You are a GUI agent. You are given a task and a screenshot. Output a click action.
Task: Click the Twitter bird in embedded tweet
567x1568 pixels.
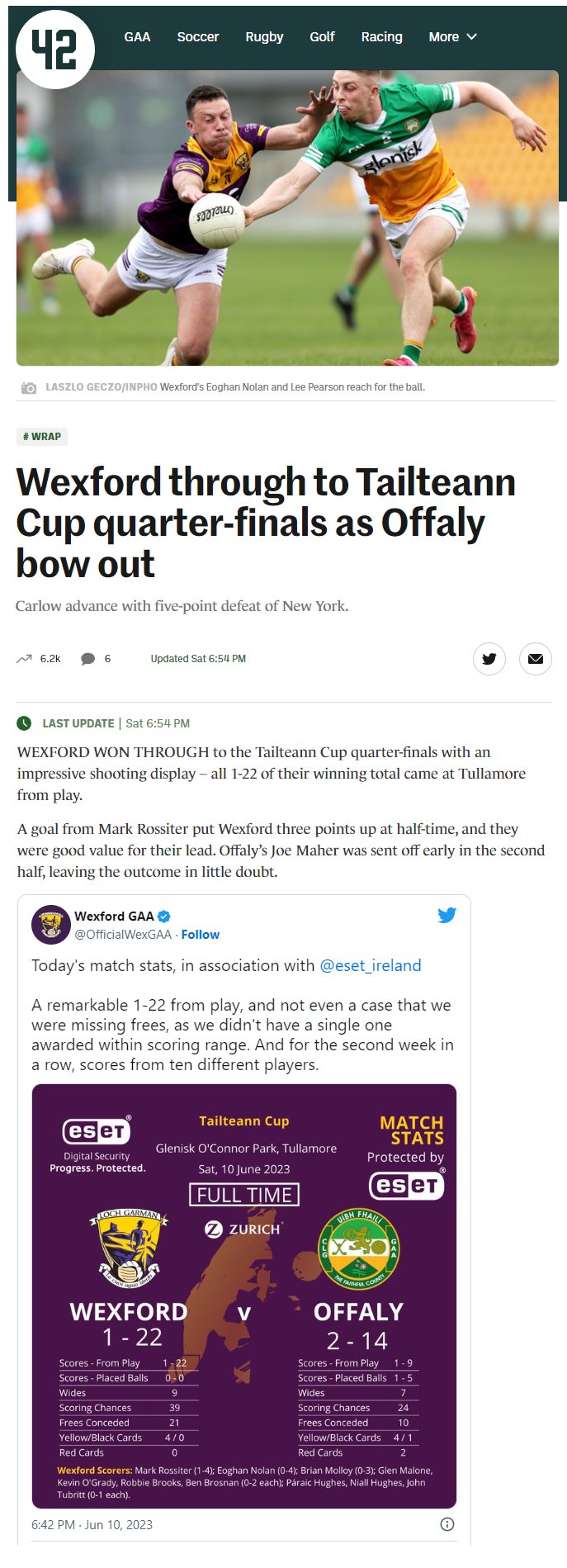tap(447, 915)
